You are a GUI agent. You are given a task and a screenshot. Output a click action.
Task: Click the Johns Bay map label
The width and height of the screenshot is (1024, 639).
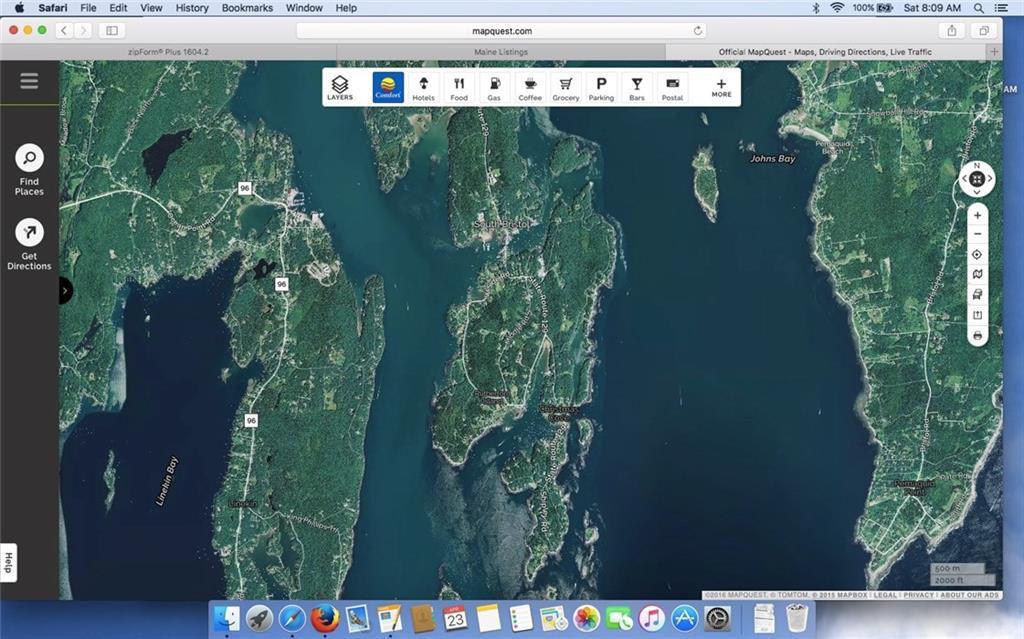773,159
